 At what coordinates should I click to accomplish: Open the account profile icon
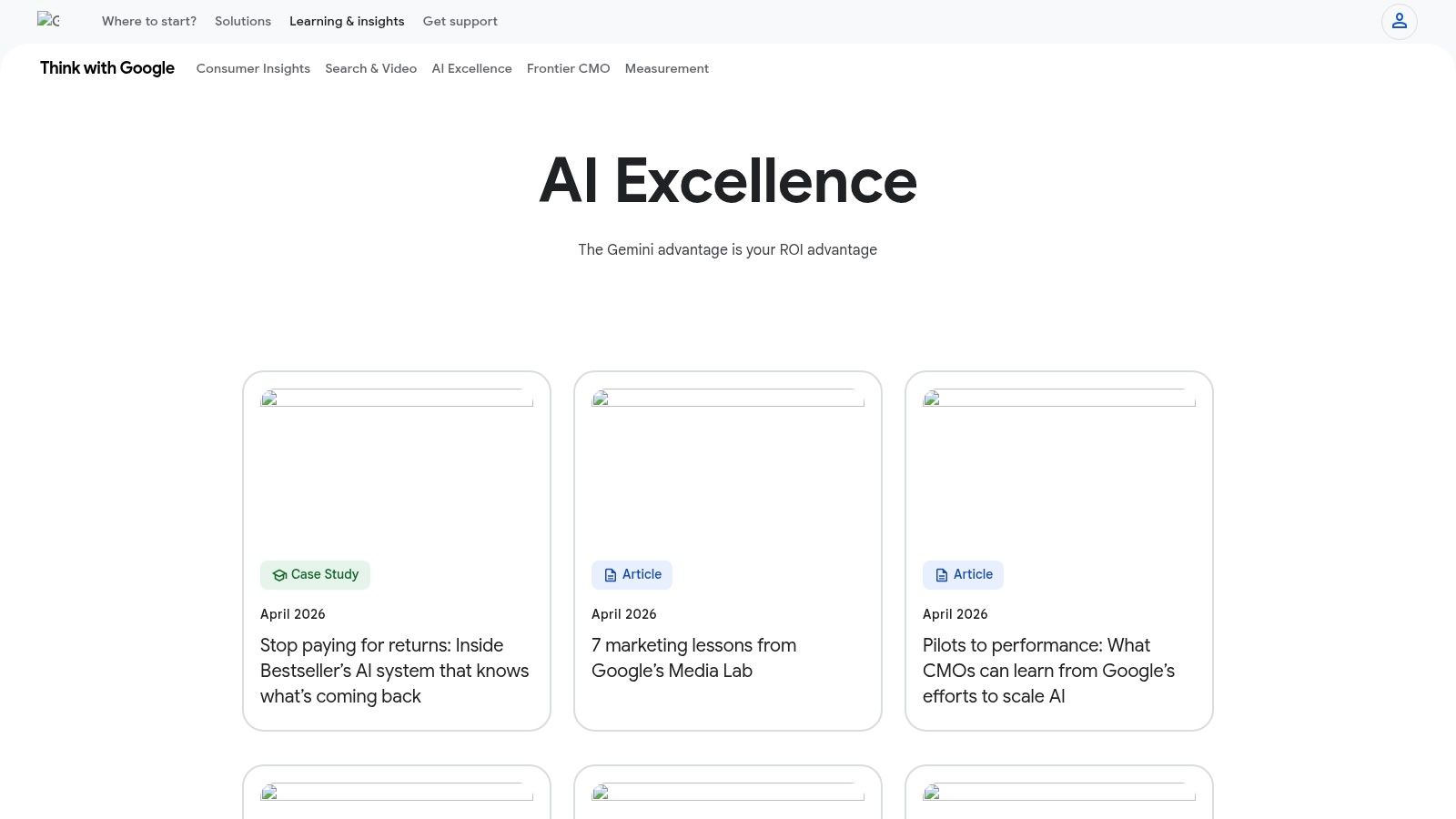(x=1399, y=21)
